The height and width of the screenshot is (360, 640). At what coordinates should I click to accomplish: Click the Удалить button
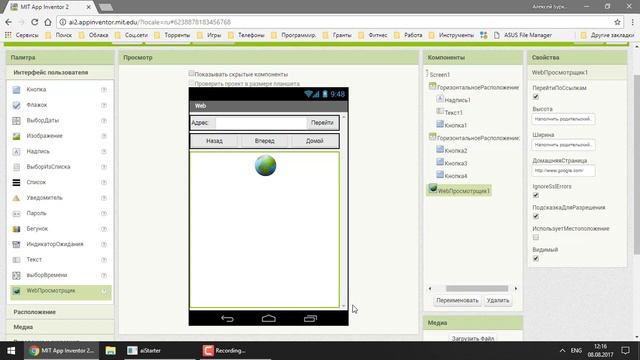tap(498, 300)
